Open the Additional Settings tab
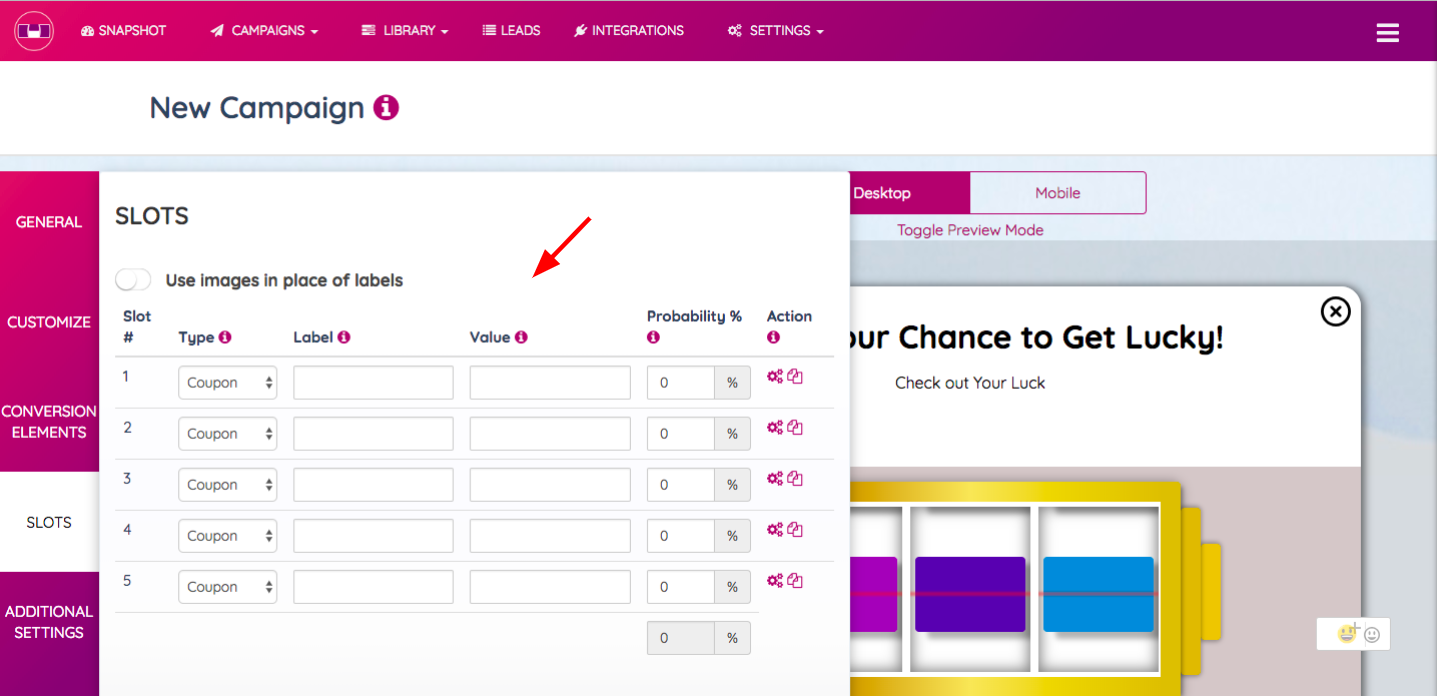The width and height of the screenshot is (1437, 696). coord(49,622)
